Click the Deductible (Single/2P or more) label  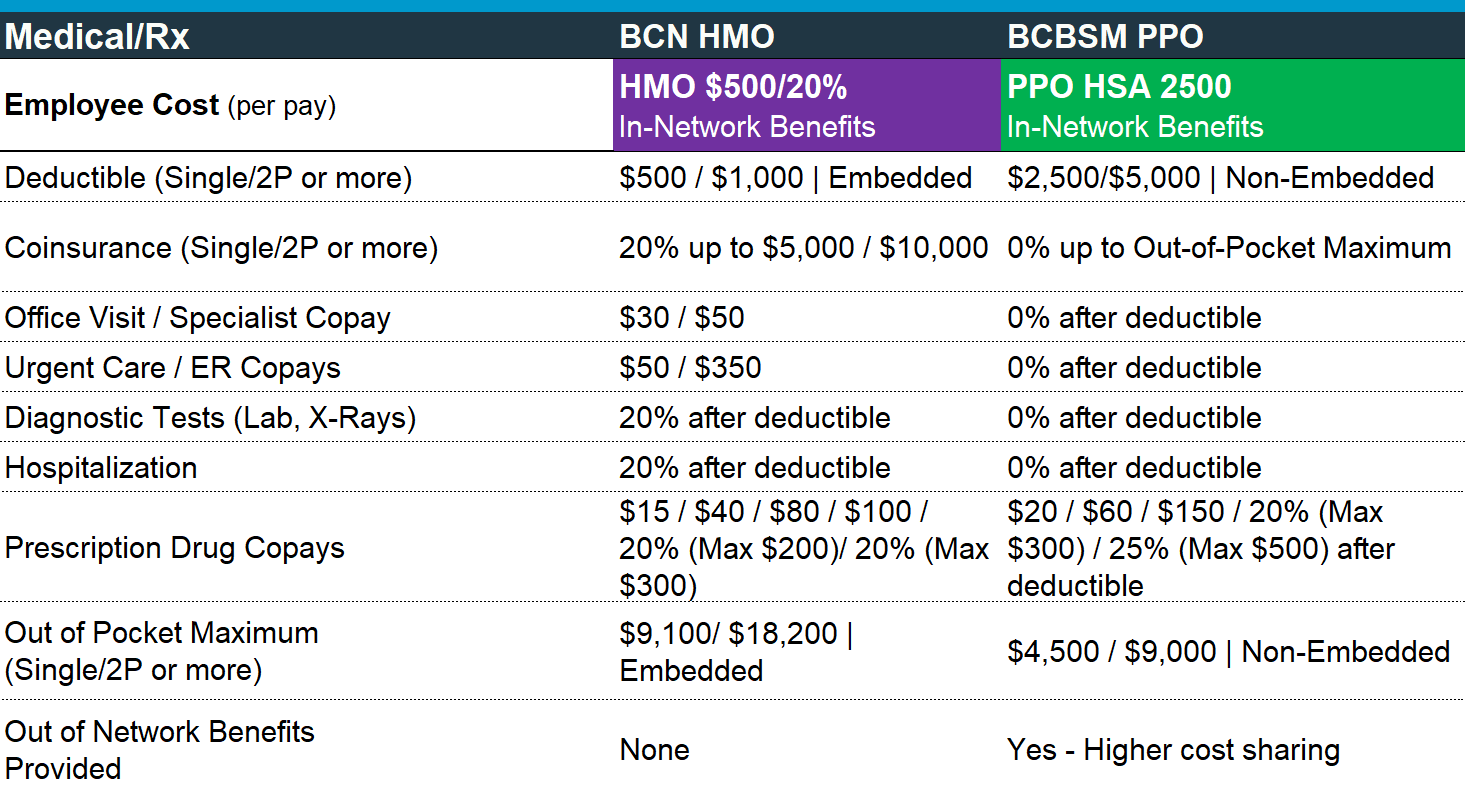[208, 178]
